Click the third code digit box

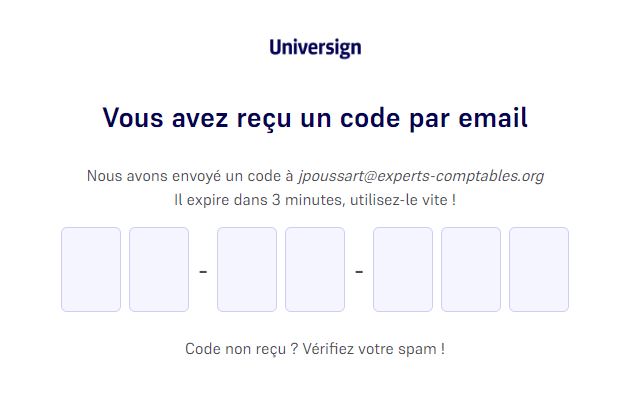coord(247,269)
